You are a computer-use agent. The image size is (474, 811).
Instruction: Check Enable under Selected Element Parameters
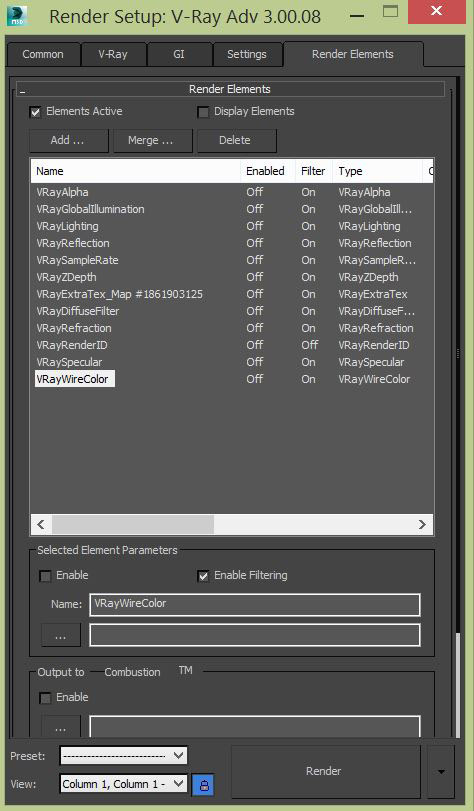pos(46,576)
